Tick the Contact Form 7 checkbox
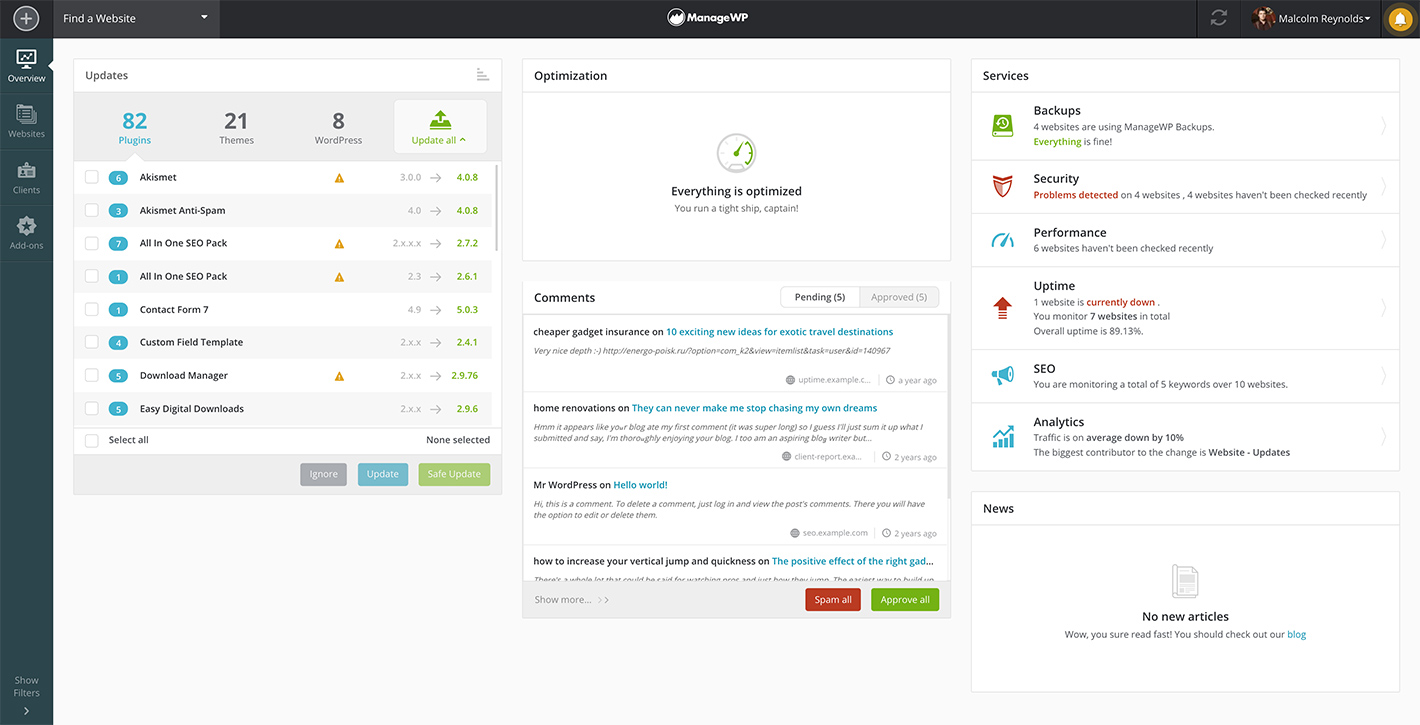The image size is (1420, 725). [x=92, y=309]
